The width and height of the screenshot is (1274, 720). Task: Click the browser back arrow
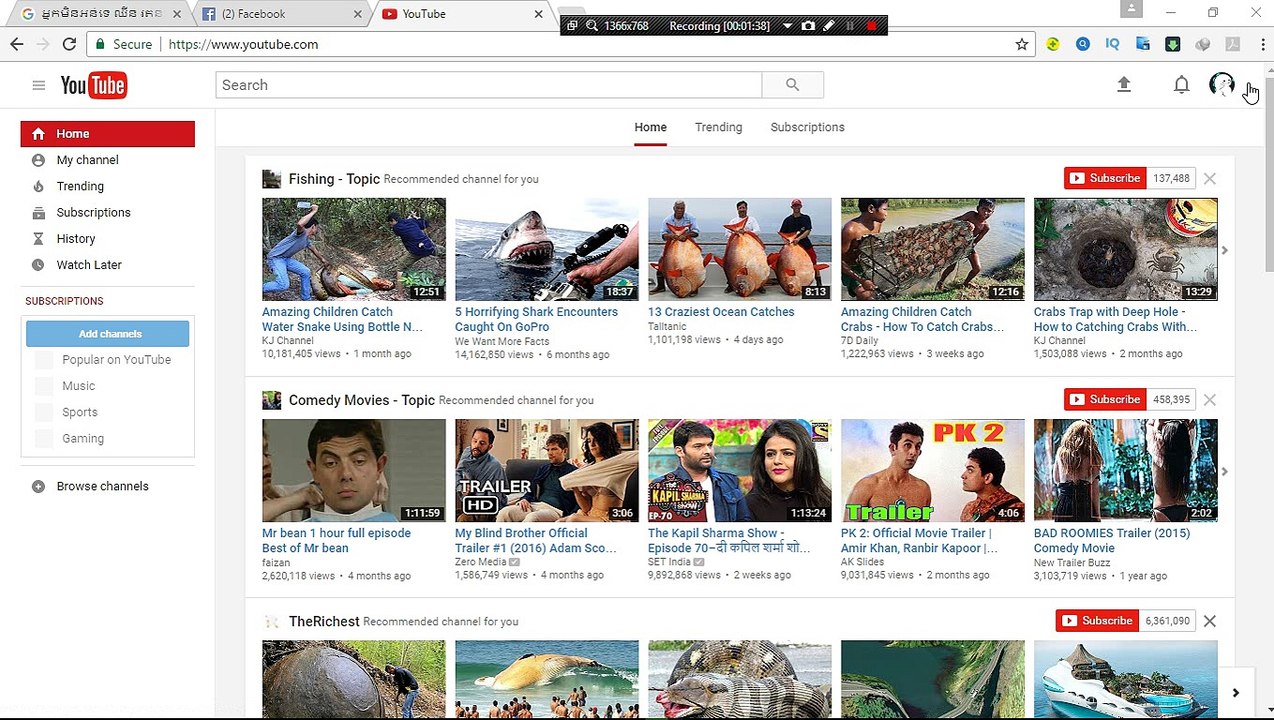pos(17,44)
